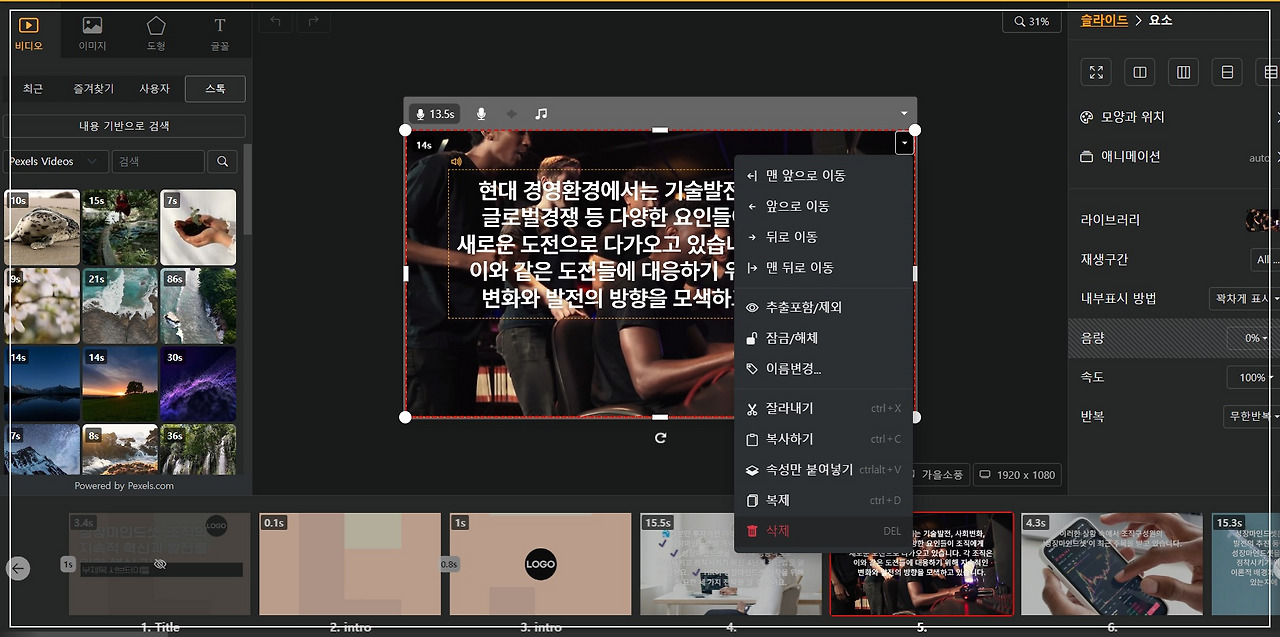Choose 맨 앞으로 이동 from context menu
This screenshot has height=637, width=1280.
pos(824,176)
